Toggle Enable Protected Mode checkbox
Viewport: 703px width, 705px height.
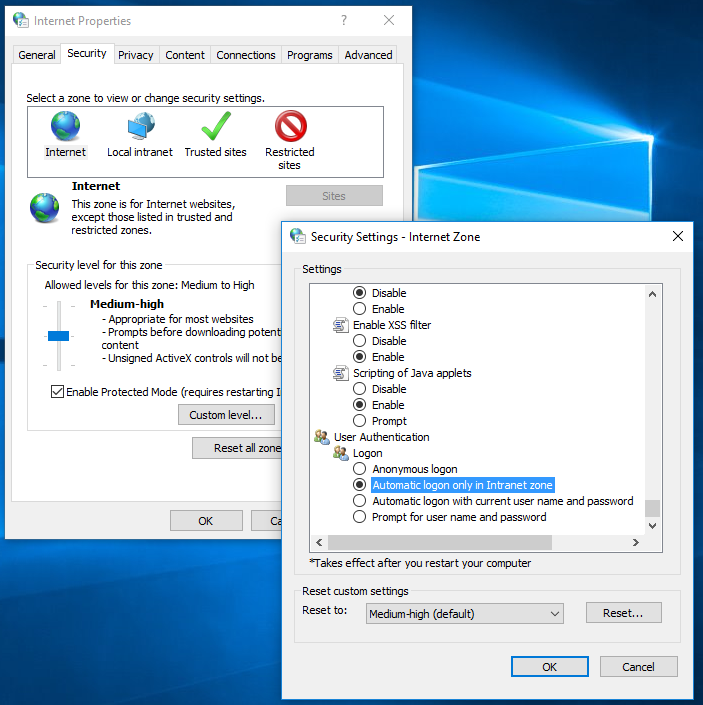(57, 392)
